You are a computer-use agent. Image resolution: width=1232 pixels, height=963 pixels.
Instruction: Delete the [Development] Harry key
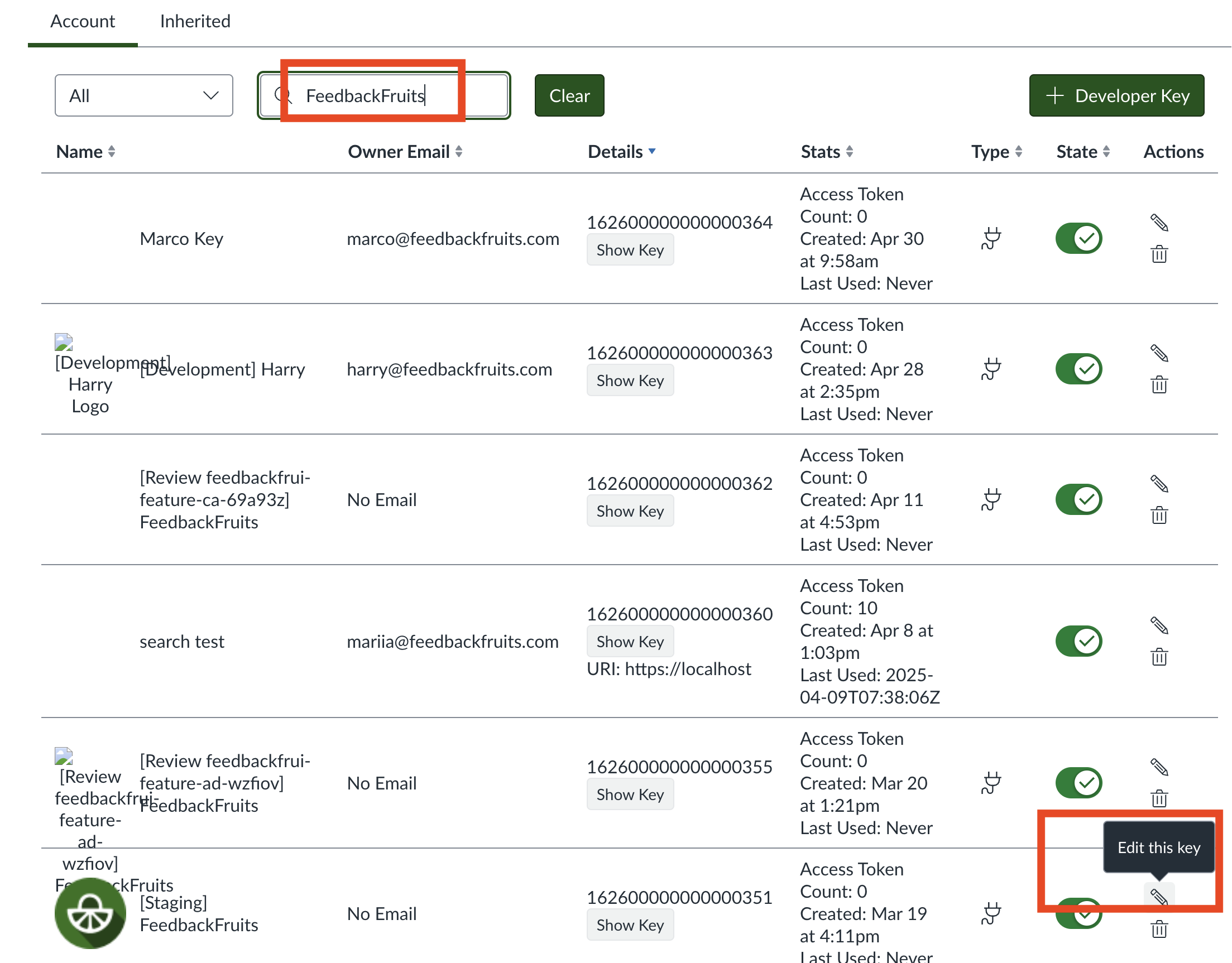coord(1159,385)
